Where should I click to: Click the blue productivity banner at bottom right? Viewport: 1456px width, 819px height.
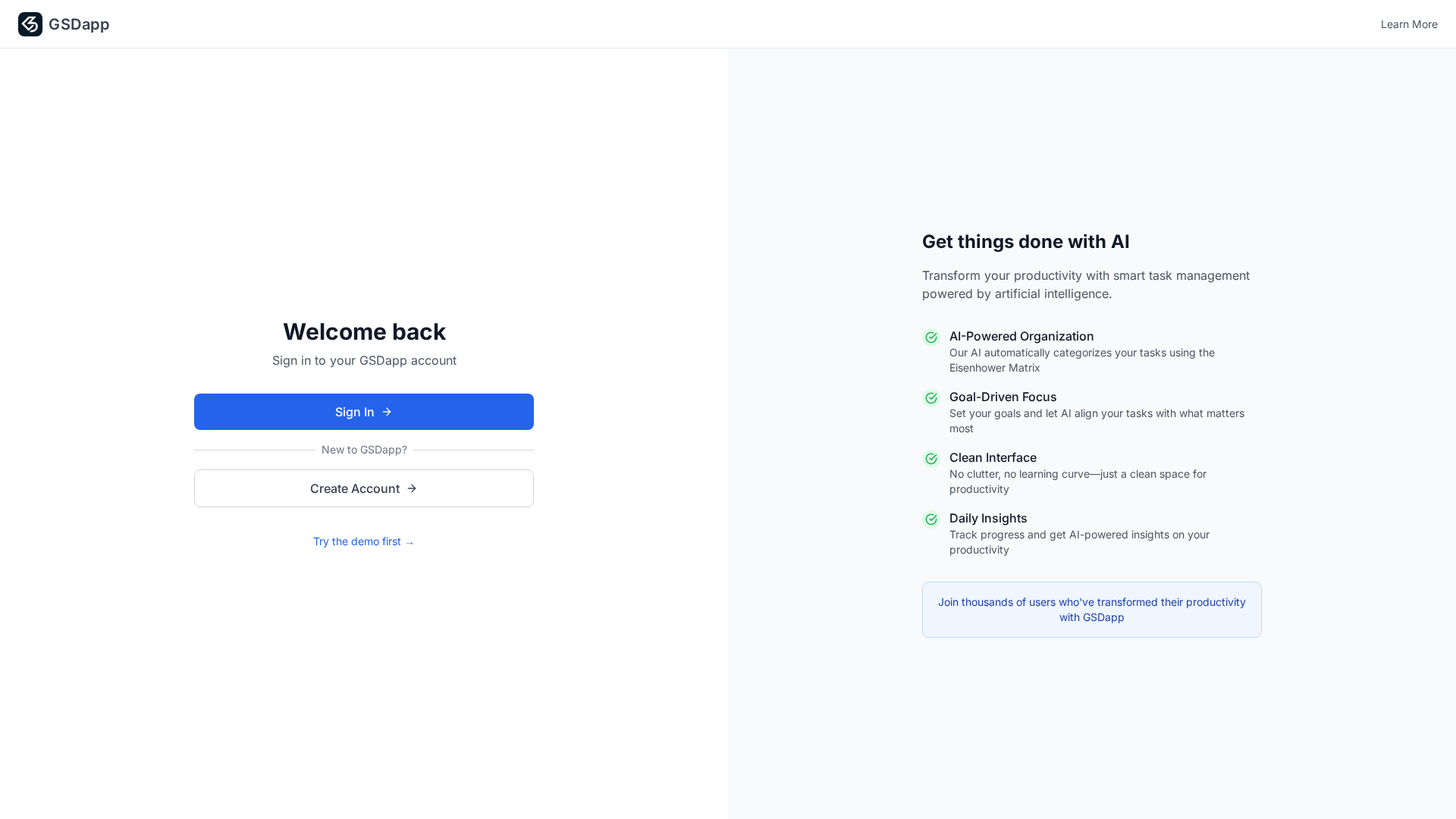(x=1091, y=609)
